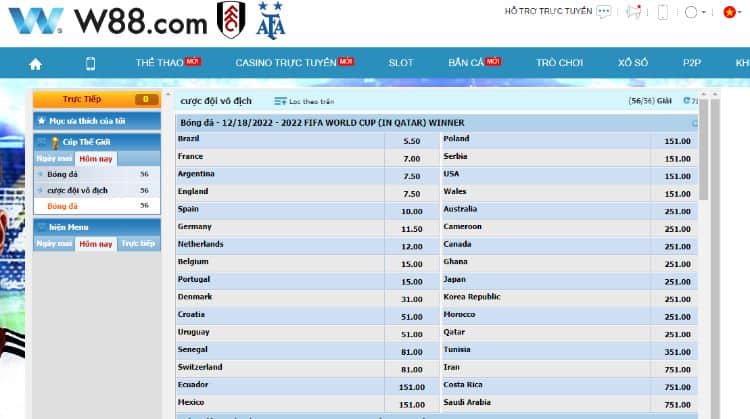The height and width of the screenshot is (419, 750).
Task: Pick Germany odds 11.50
Action: tap(411, 229)
